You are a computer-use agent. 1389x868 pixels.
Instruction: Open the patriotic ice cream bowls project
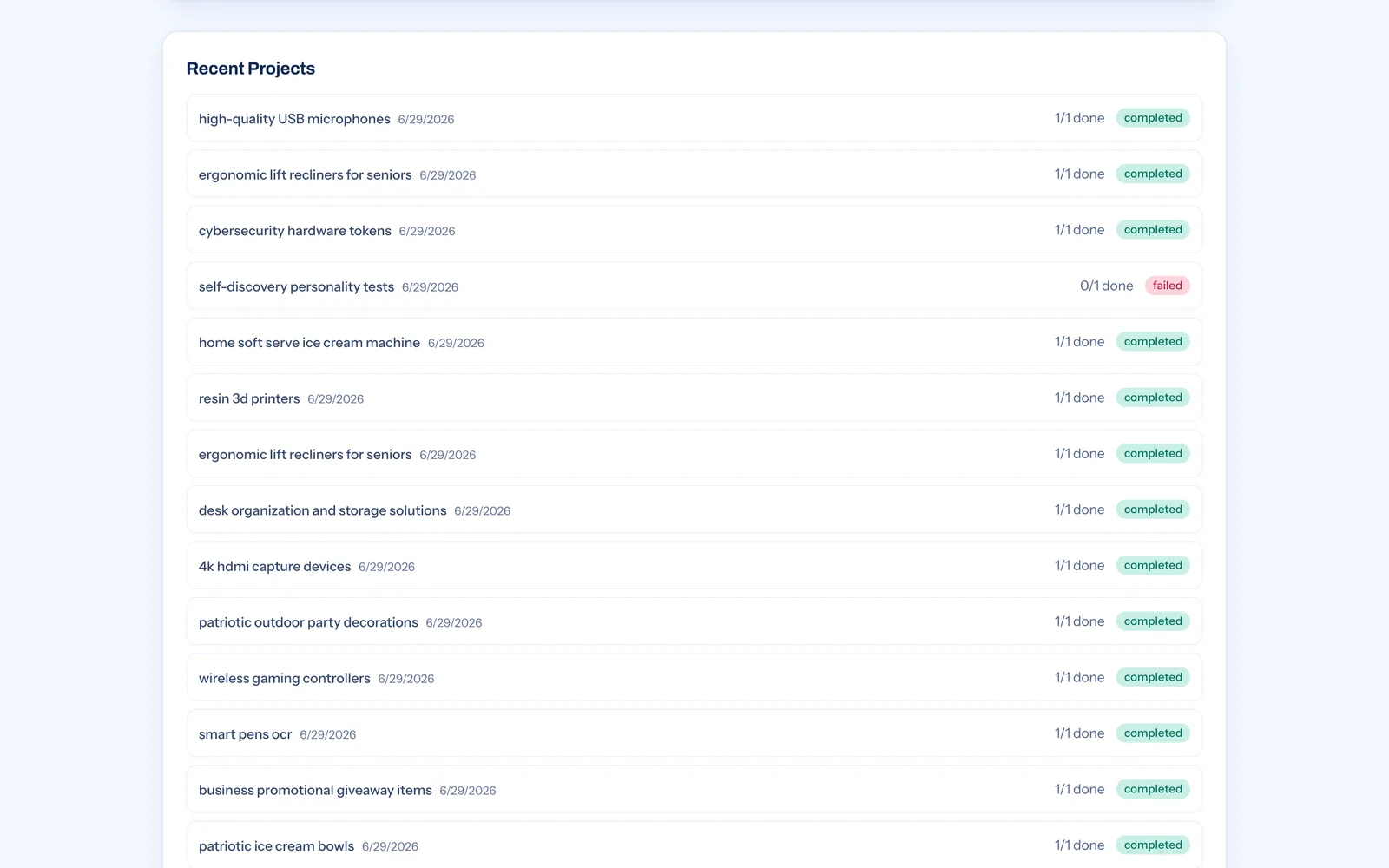(694, 845)
